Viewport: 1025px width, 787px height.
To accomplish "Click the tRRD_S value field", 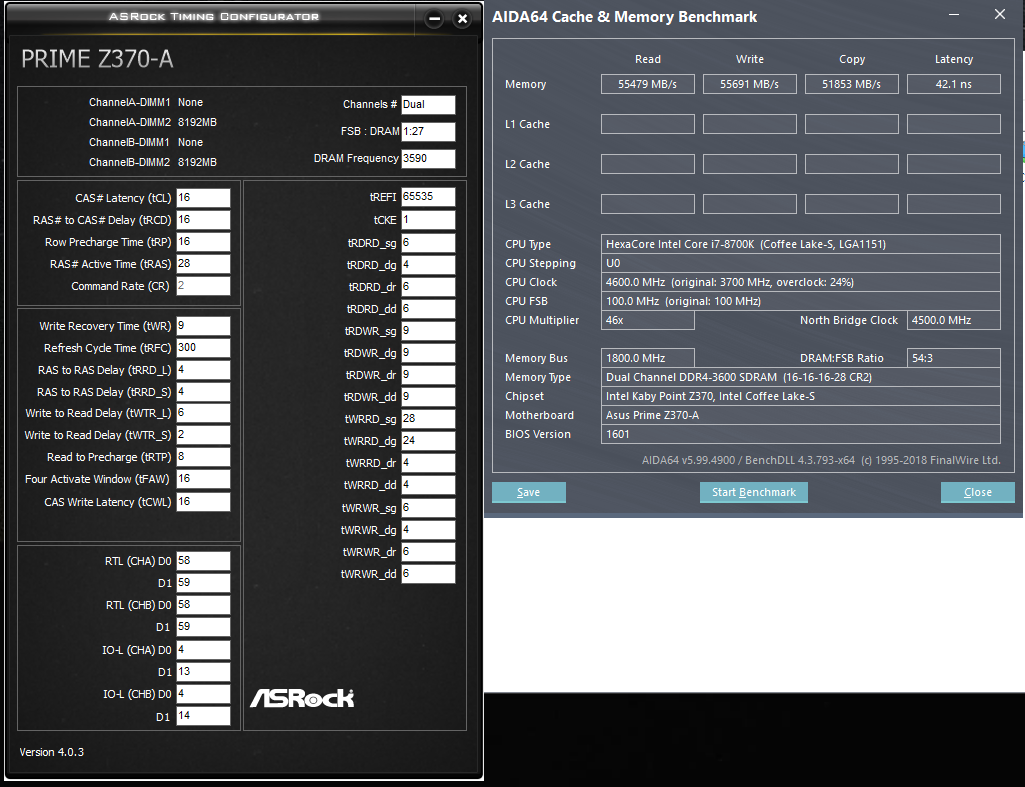I will point(203,392).
